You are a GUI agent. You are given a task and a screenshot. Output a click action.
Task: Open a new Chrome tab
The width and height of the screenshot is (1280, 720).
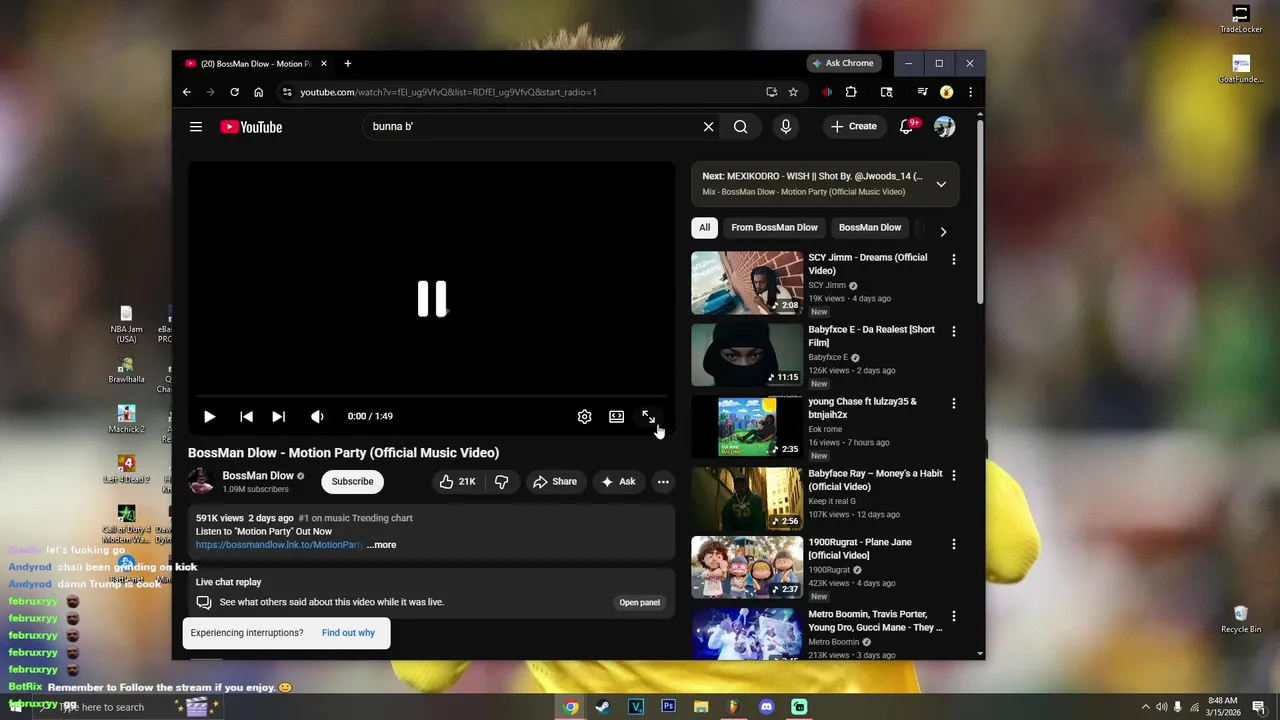(348, 64)
